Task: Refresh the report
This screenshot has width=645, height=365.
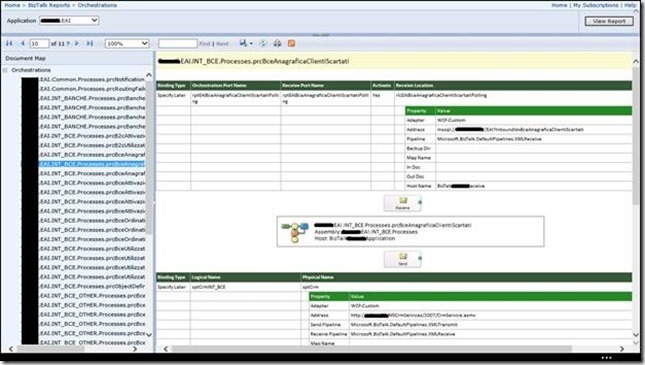Action: 263,43
